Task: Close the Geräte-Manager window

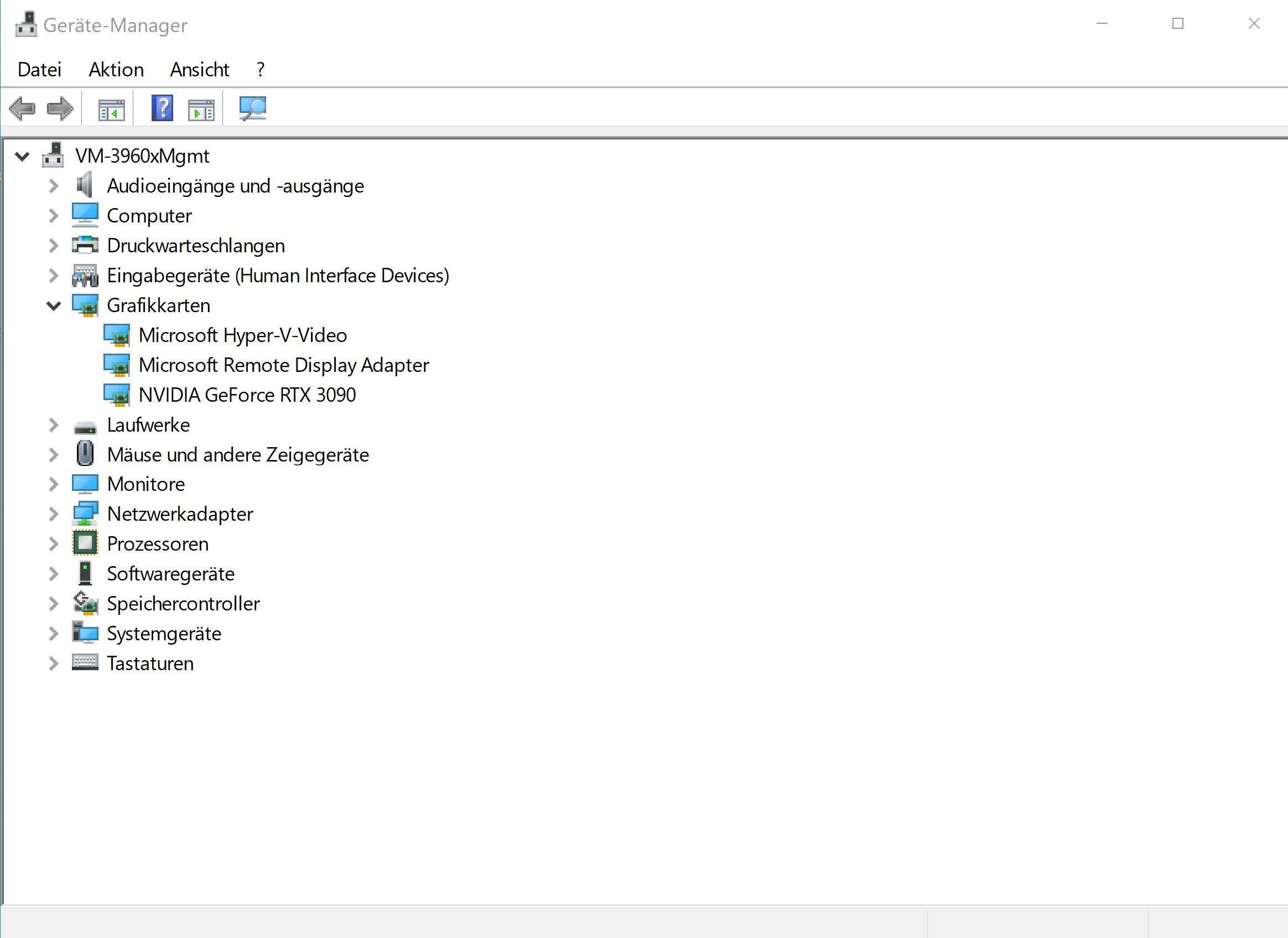Action: [x=1254, y=23]
